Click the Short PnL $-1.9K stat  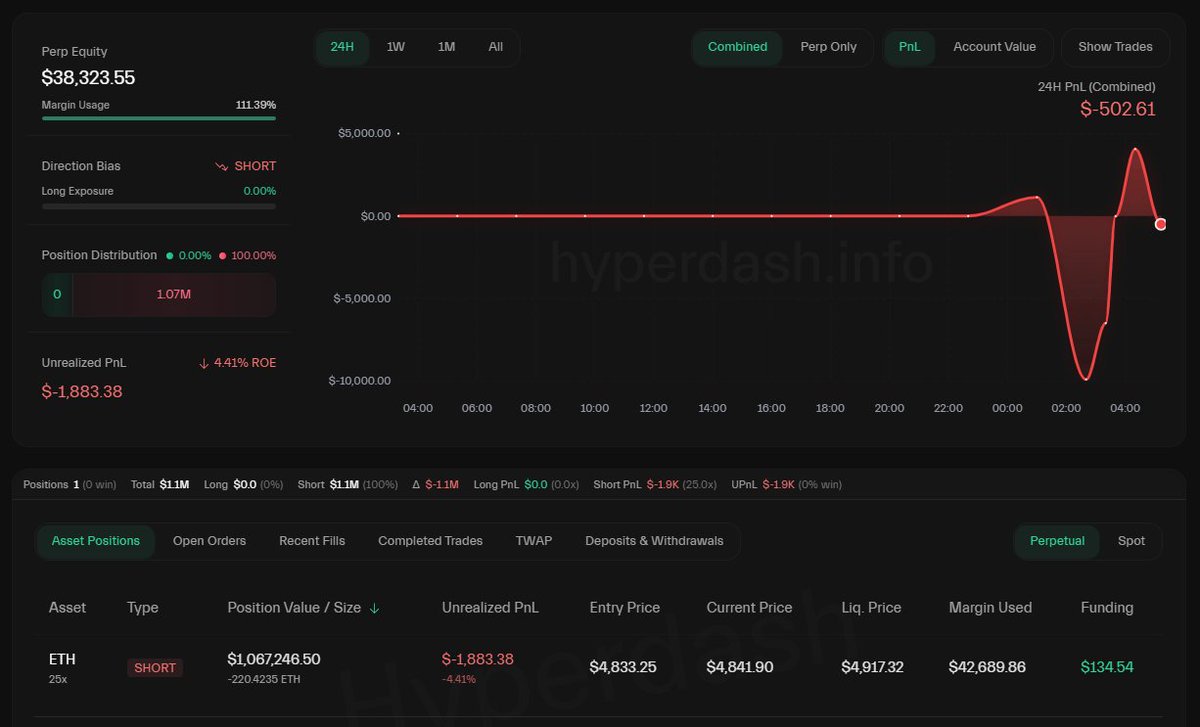point(655,485)
